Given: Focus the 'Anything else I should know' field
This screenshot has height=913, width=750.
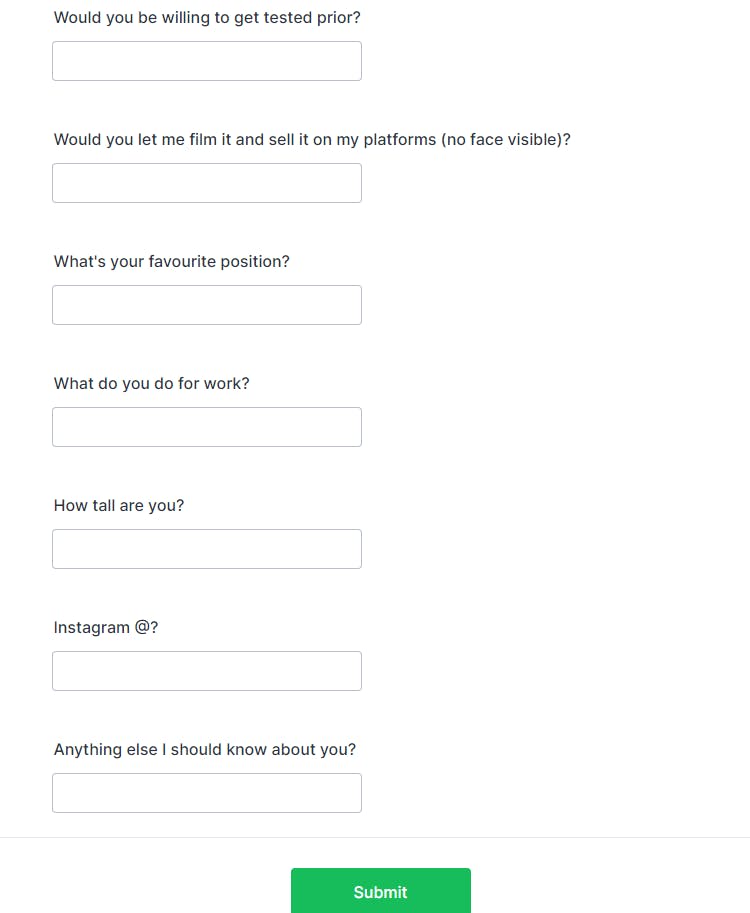Looking at the screenshot, I should tap(206, 793).
